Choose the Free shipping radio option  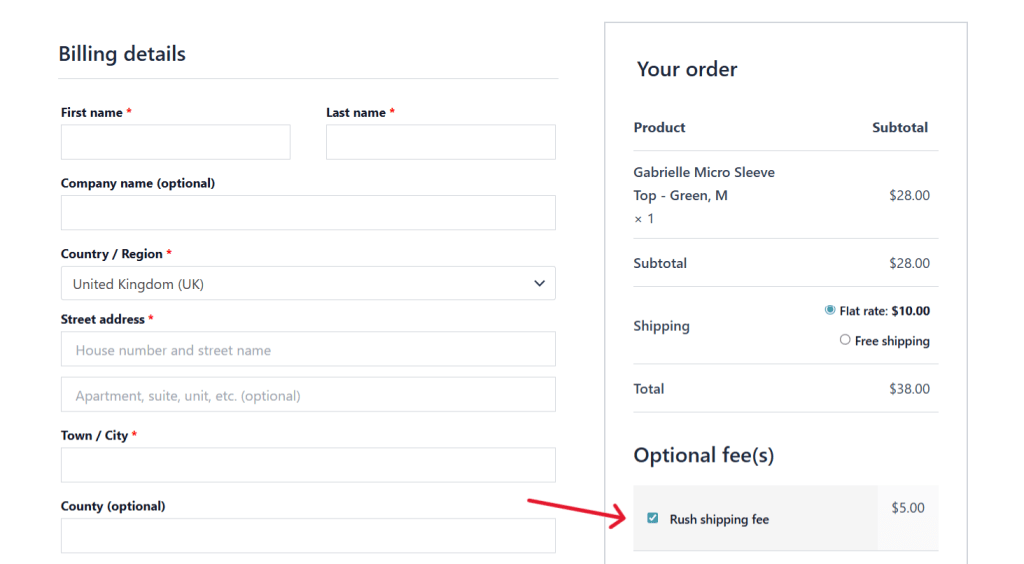pos(845,340)
